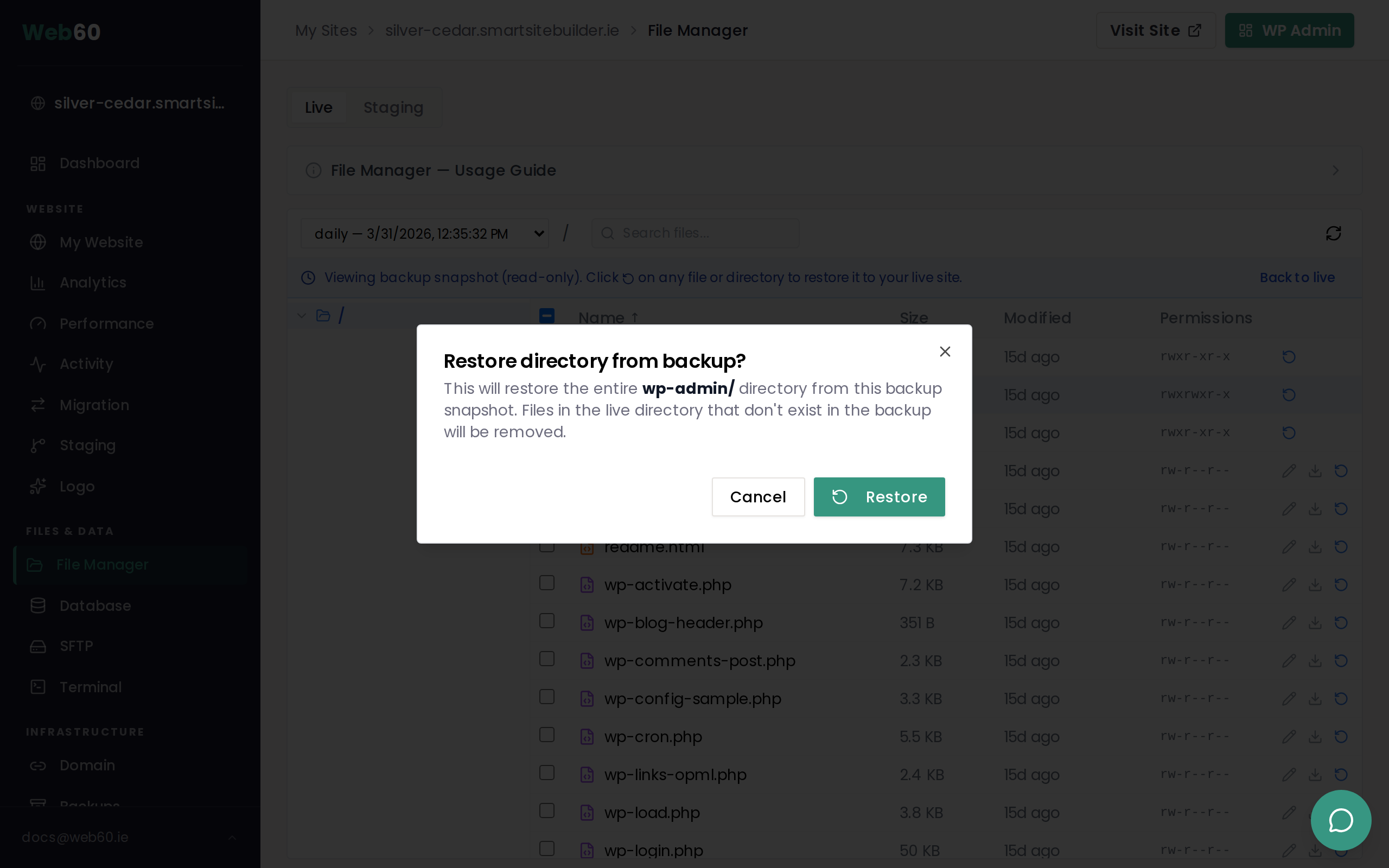Select the Analytics sidebar icon
Image resolution: width=1389 pixels, height=868 pixels.
coord(37,282)
